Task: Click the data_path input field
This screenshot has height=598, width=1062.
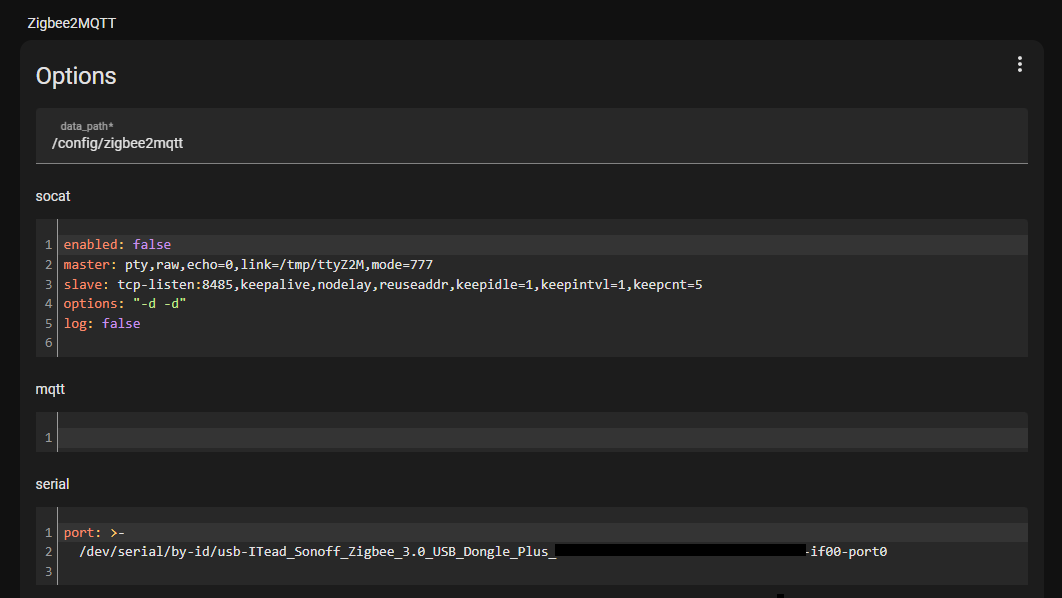Action: point(530,143)
